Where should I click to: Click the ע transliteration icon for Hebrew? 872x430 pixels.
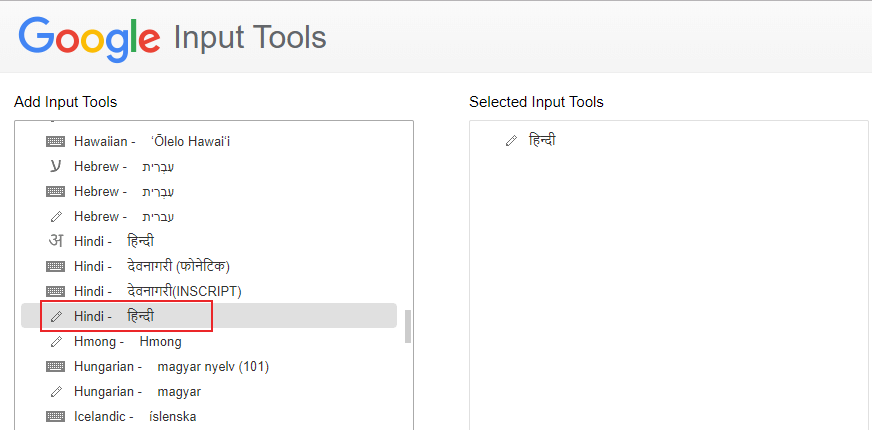(x=56, y=166)
